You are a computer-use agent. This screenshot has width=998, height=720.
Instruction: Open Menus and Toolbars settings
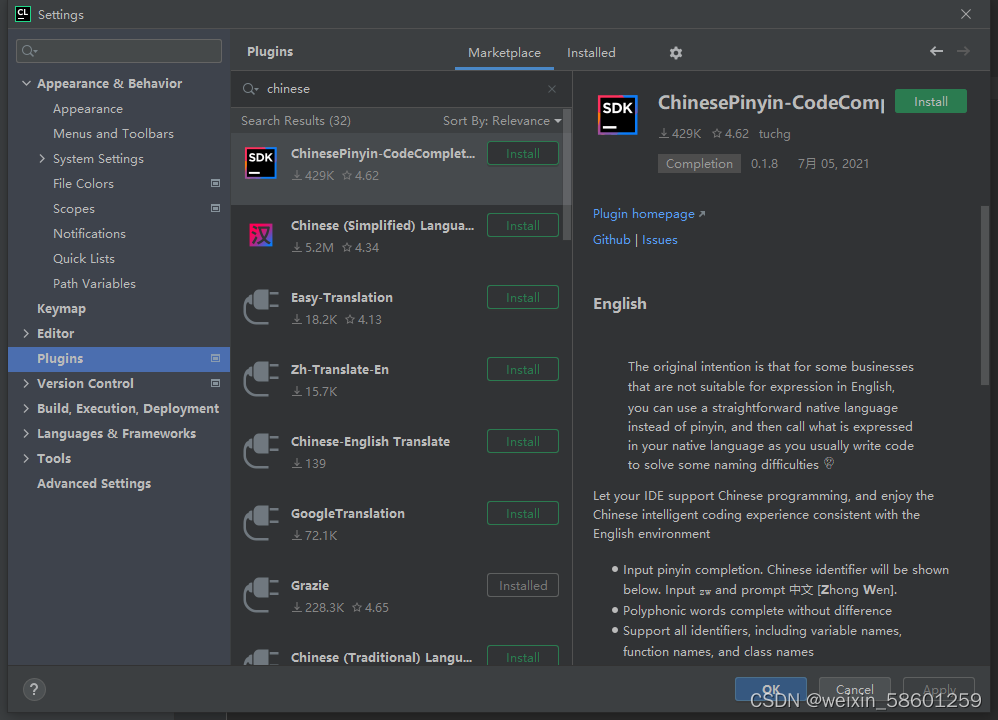coord(113,134)
